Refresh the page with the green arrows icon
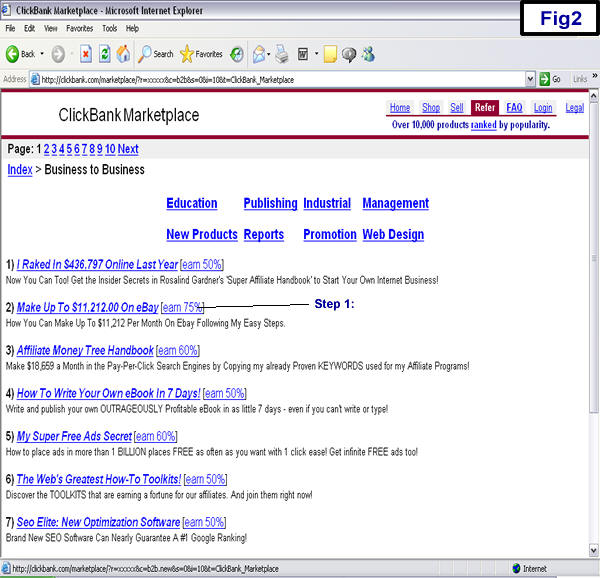This screenshot has width=600, height=578. pyautogui.click(x=104, y=54)
